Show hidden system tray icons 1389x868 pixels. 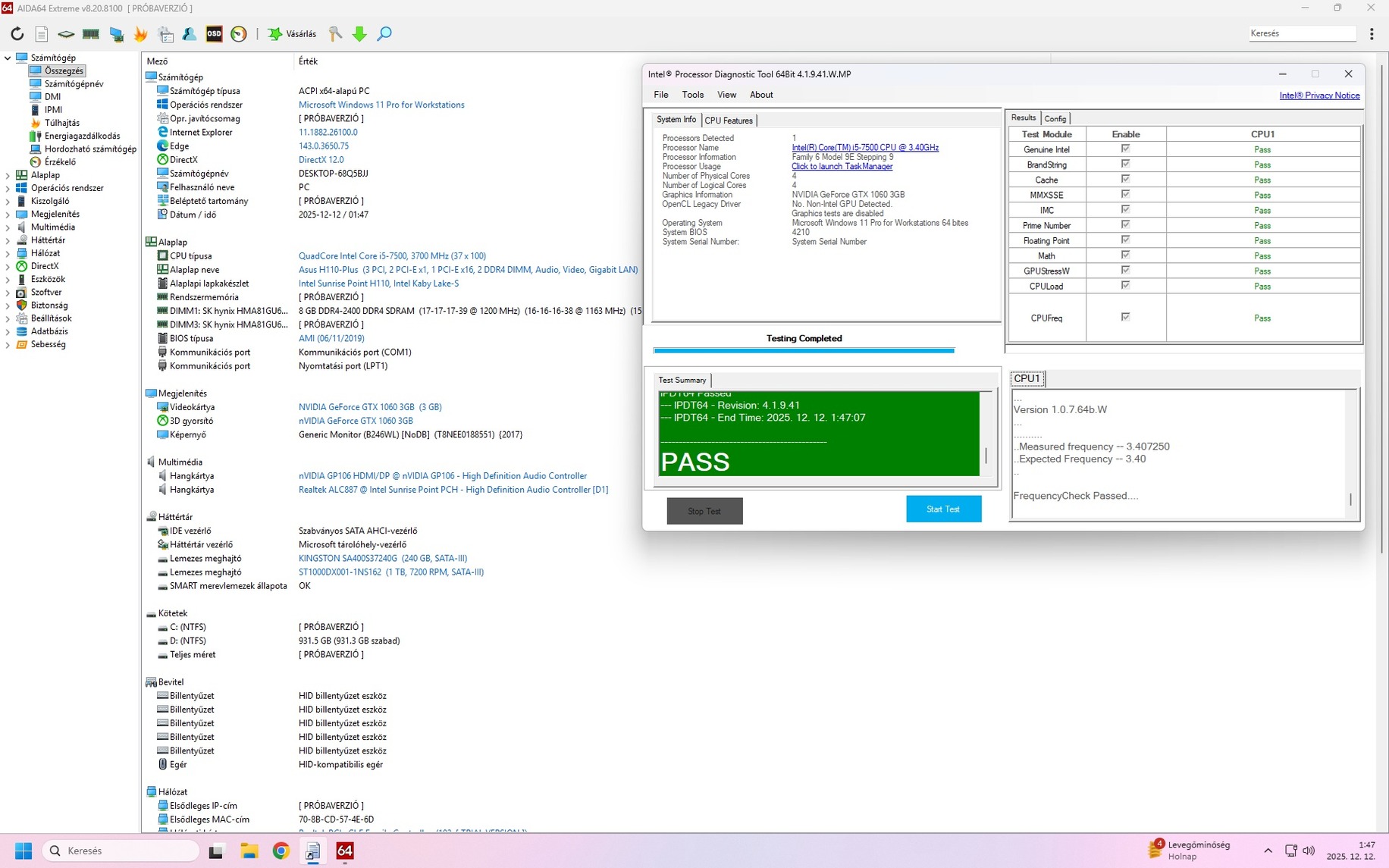click(x=1268, y=851)
